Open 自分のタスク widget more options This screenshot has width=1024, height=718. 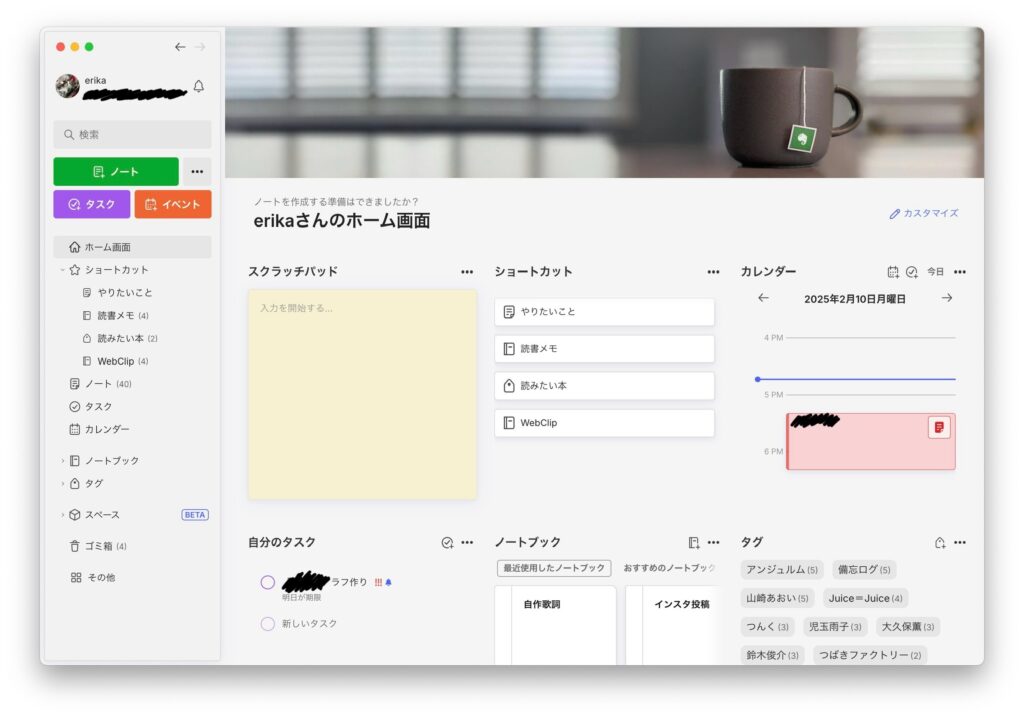(467, 543)
